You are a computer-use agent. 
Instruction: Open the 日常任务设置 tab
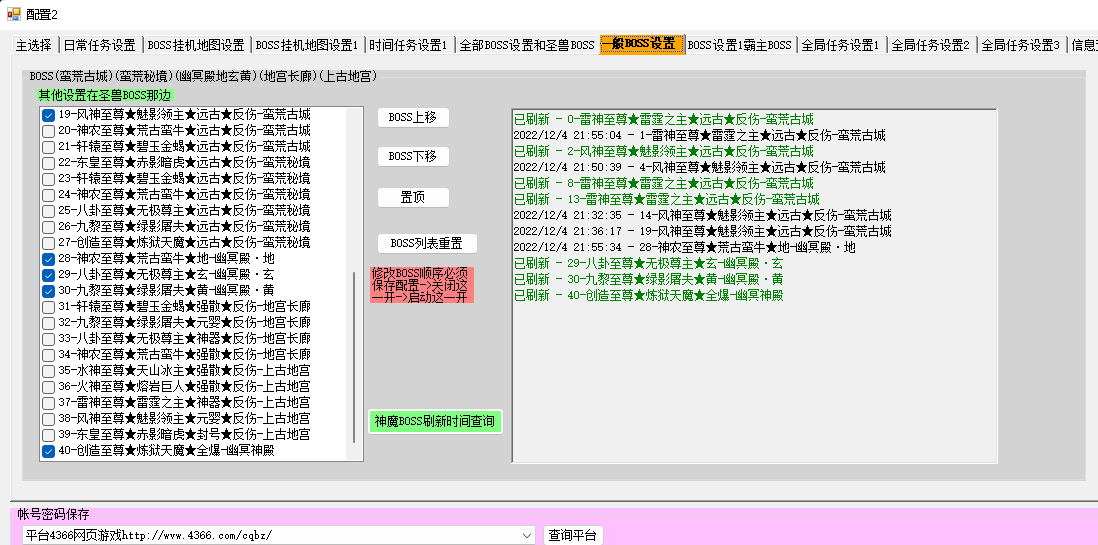100,46
